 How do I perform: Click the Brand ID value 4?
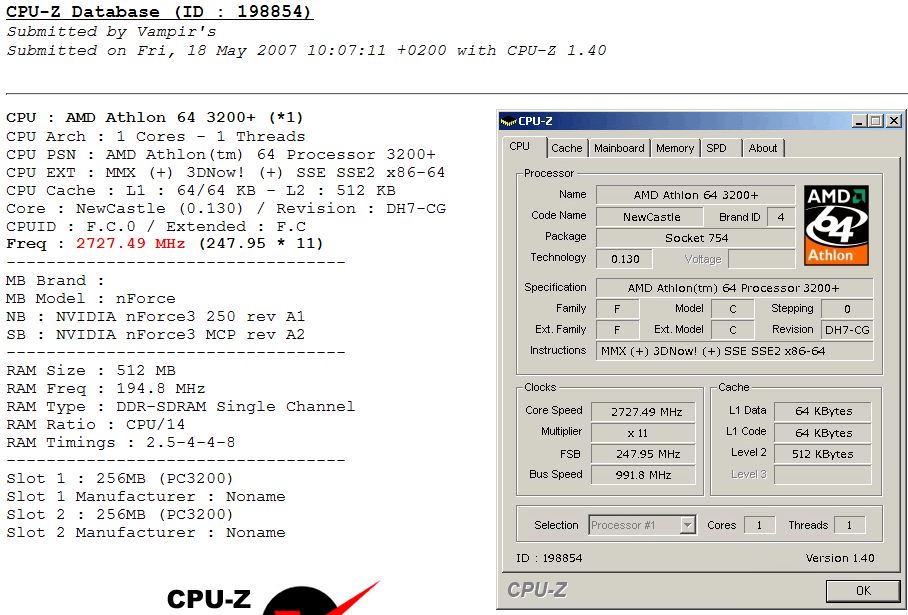781,217
